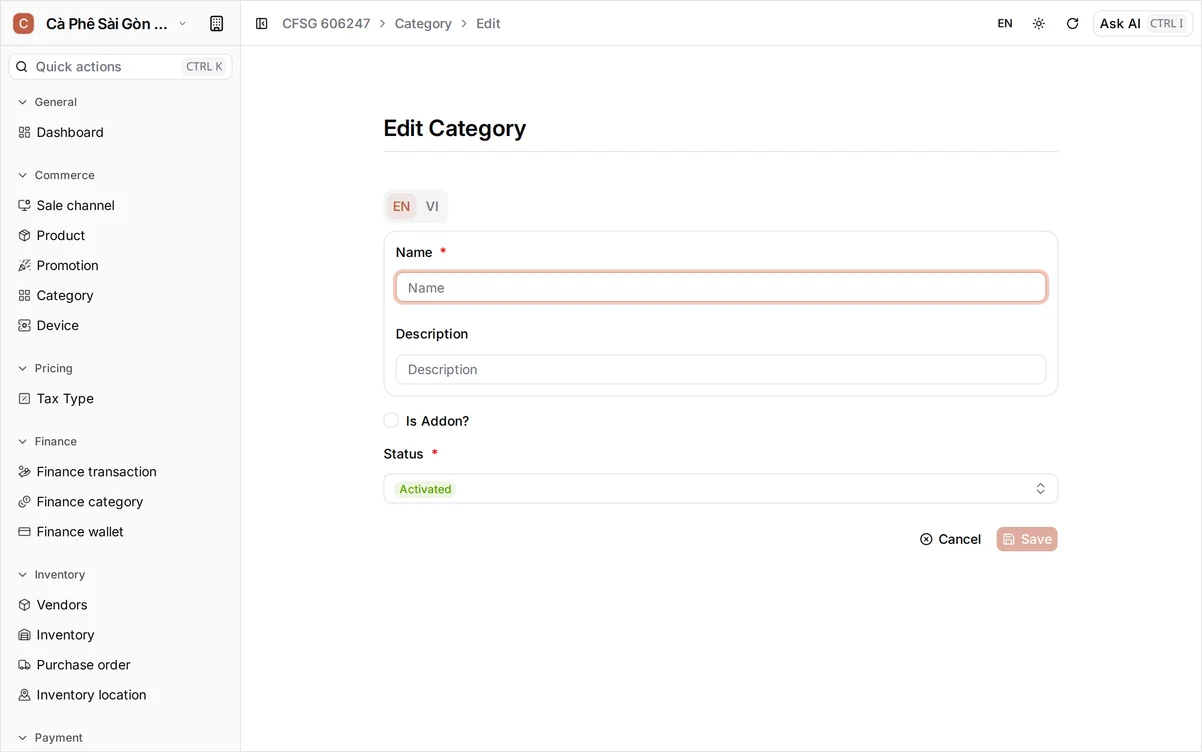The image size is (1202, 752).
Task: Save the category form
Action: pyautogui.click(x=1027, y=539)
